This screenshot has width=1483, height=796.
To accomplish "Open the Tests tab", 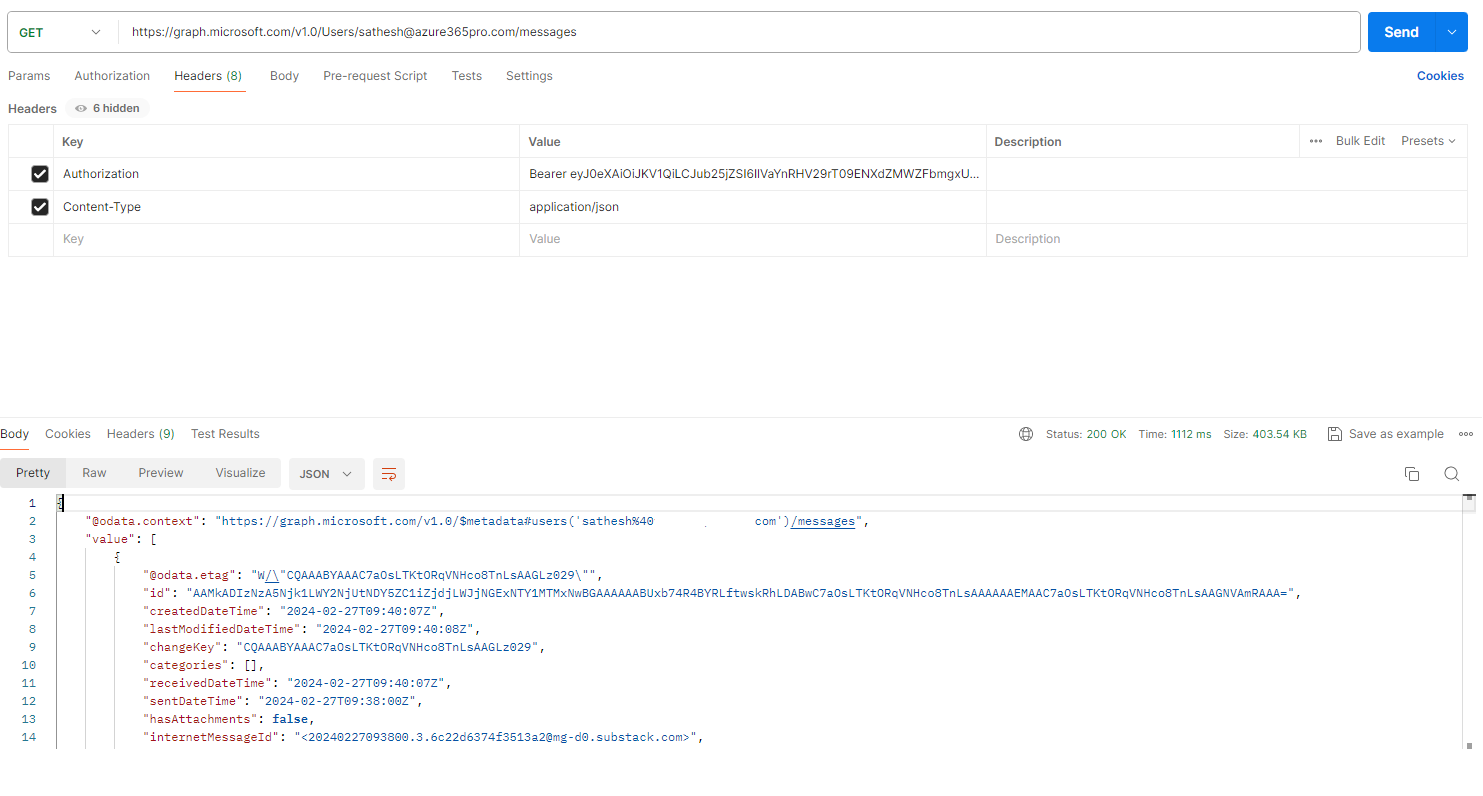I will coord(466,76).
